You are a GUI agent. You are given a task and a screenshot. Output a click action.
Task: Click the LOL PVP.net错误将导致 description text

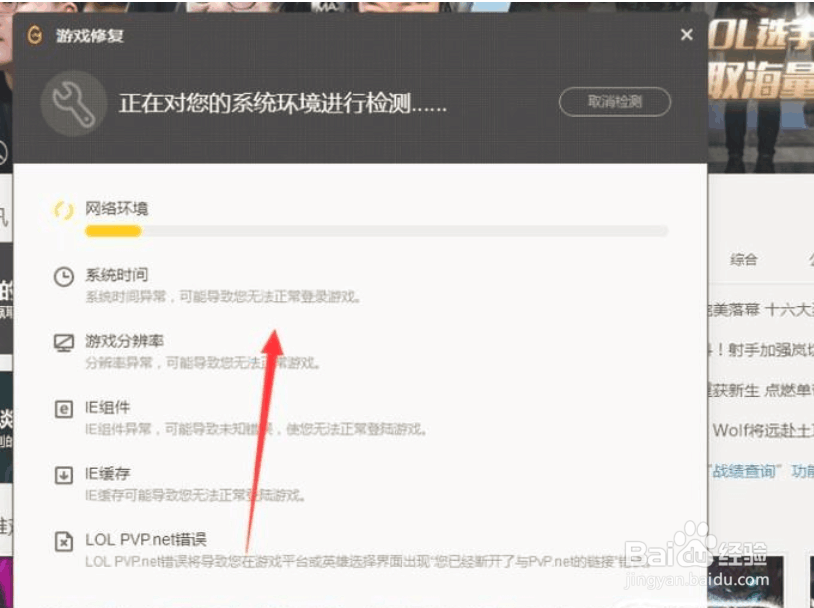tap(368, 562)
